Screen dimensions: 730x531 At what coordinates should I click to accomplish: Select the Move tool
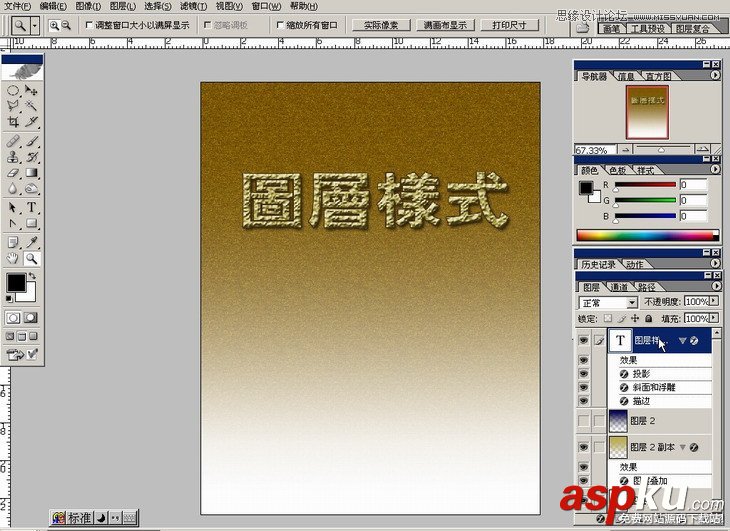tap(31, 90)
